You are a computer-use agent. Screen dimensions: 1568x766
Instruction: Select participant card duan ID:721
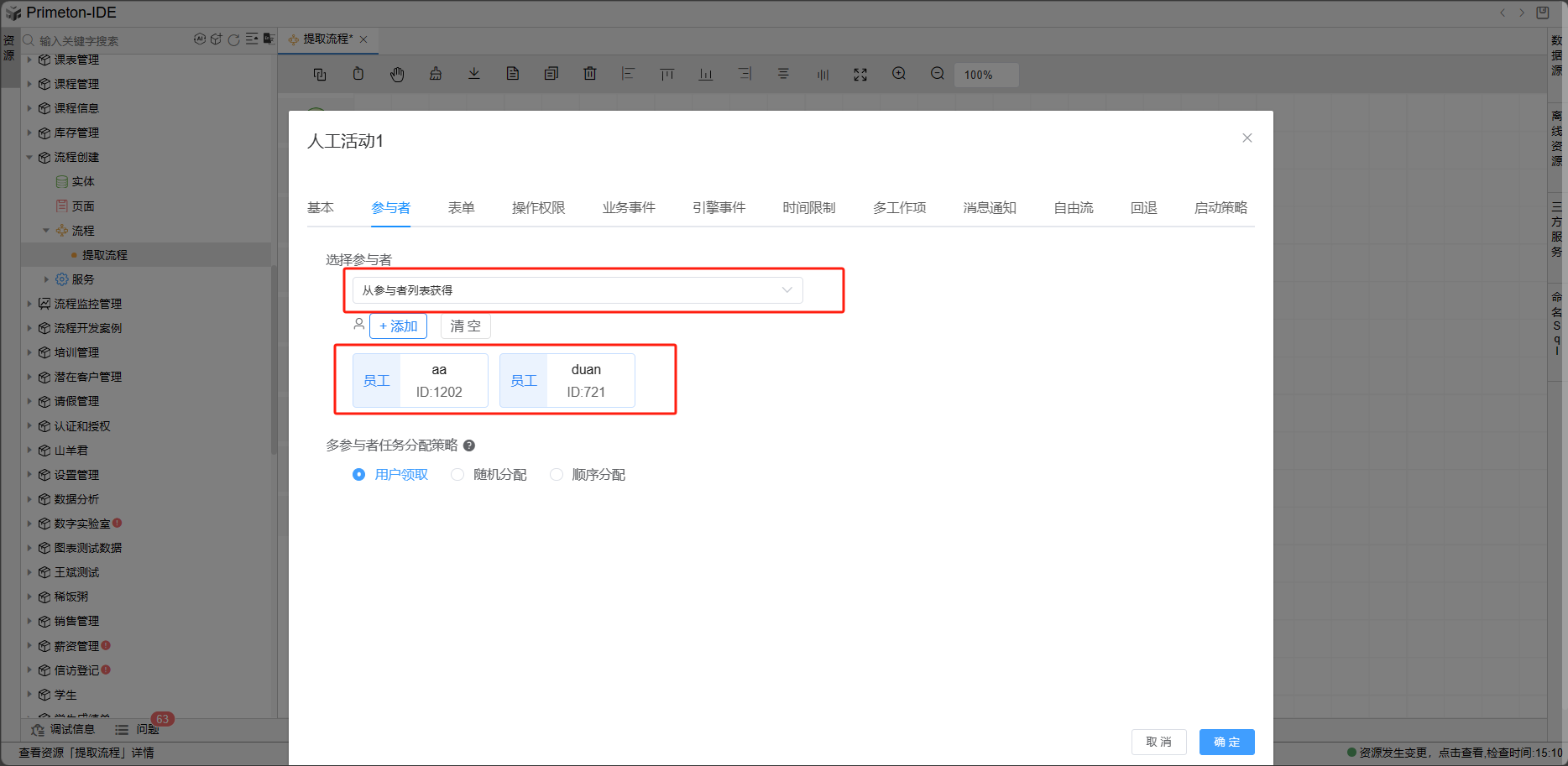click(x=567, y=381)
